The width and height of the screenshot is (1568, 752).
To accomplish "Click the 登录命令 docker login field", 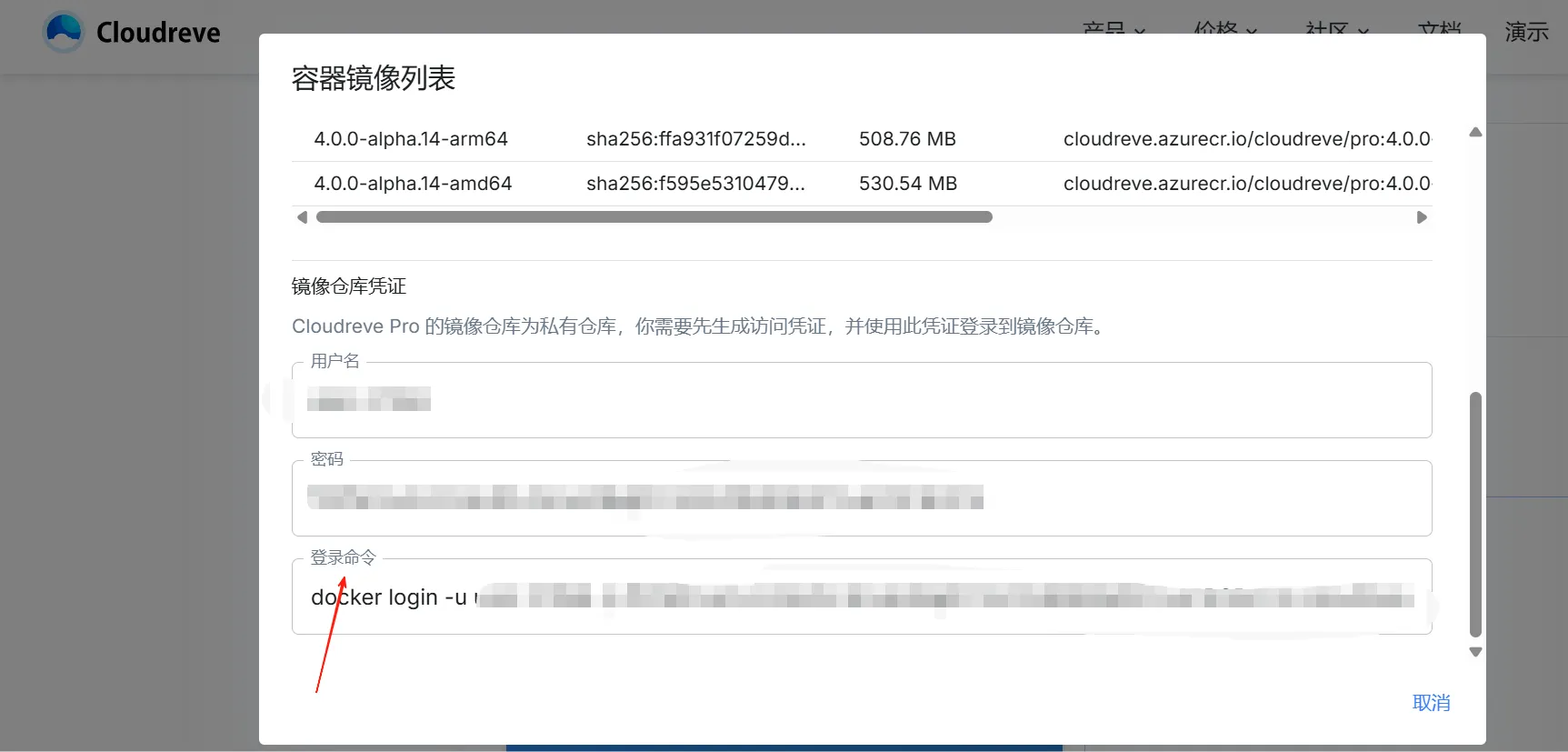I will (x=861, y=597).
